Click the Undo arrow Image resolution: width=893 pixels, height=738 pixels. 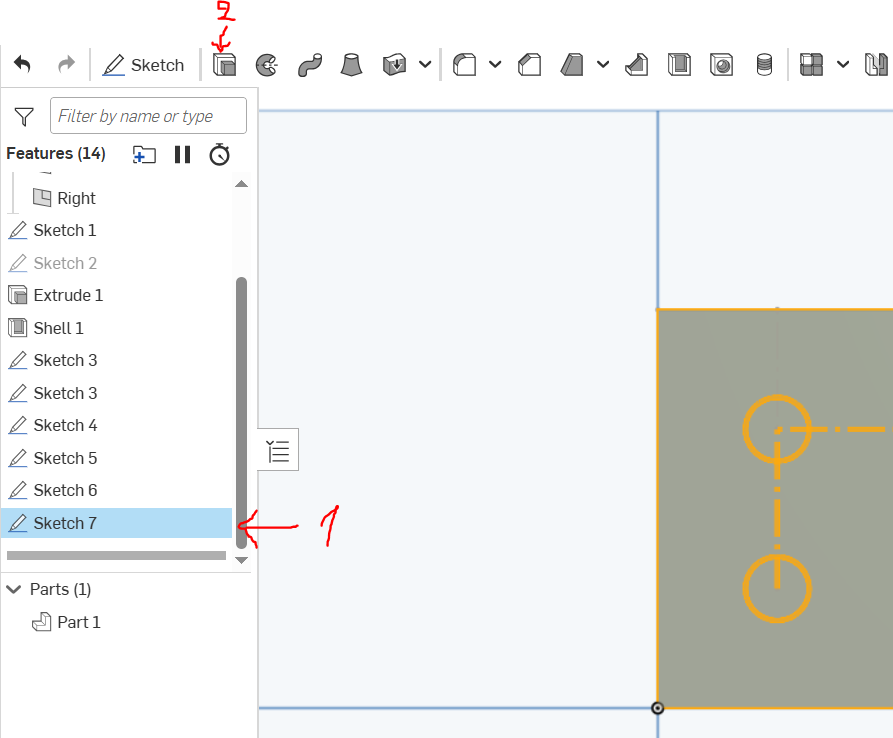point(22,64)
